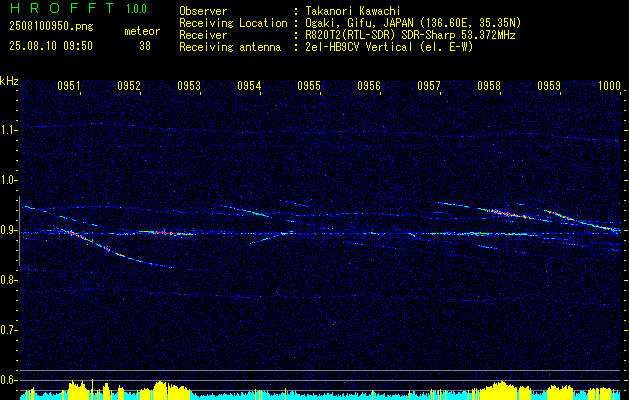Click receiver R820T2(RTL-SDR) SDR-Sharp 53.372MHz text
The image size is (629, 400).
click(x=410, y=35)
